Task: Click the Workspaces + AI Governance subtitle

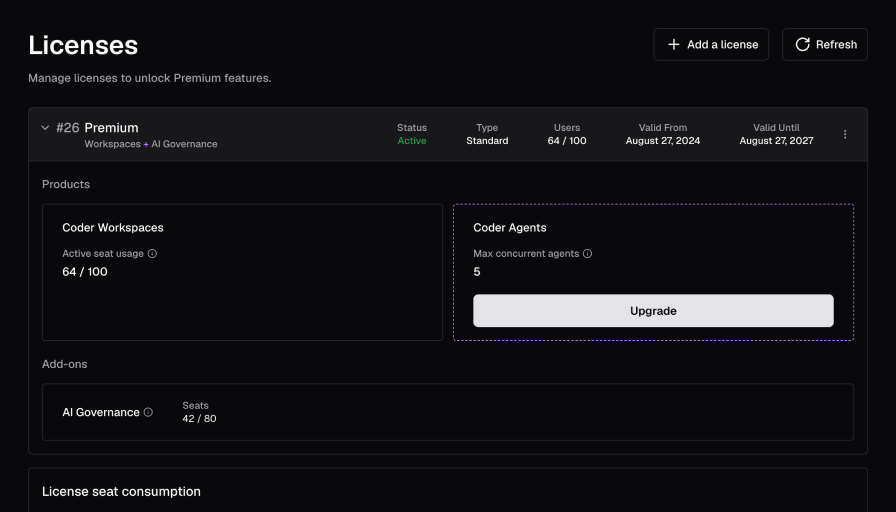Action: coord(151,144)
